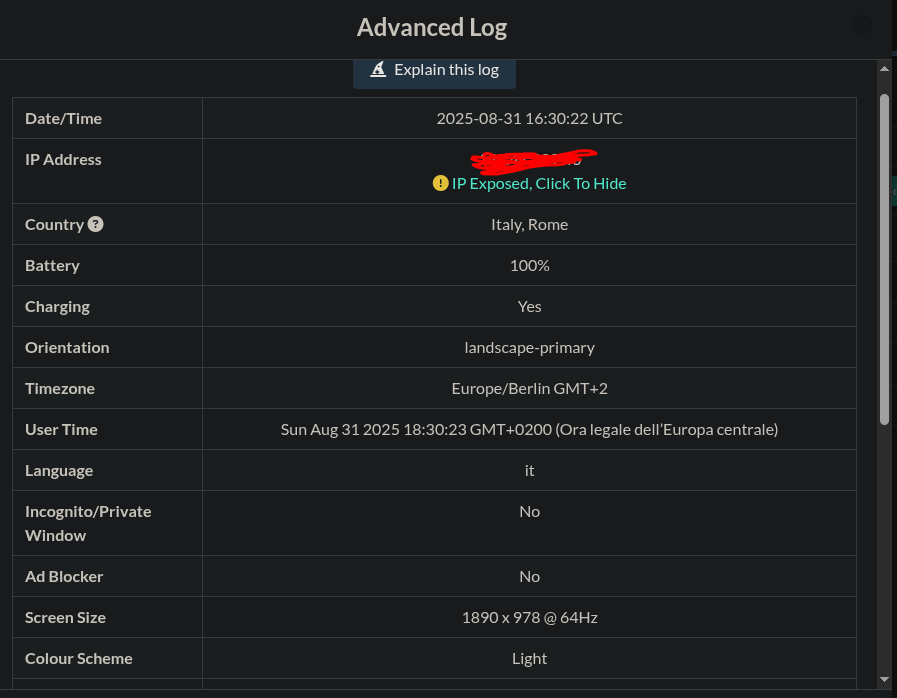This screenshot has height=698, width=897.
Task: Click the magic wand icon on Explain button
Action: tap(379, 69)
